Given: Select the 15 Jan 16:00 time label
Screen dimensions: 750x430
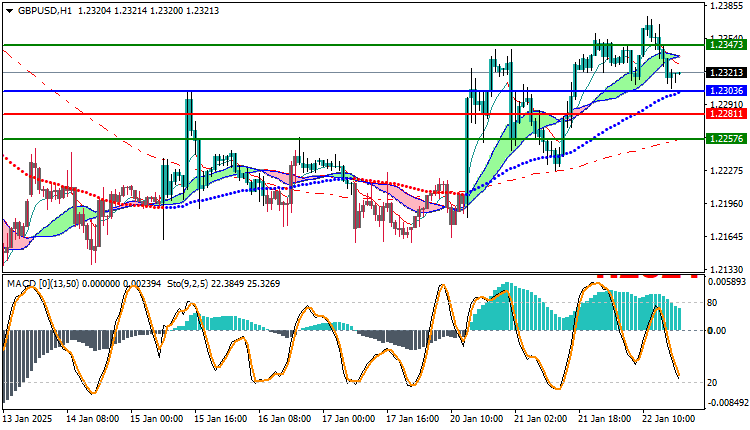Looking at the screenshot, I should tap(221, 419).
